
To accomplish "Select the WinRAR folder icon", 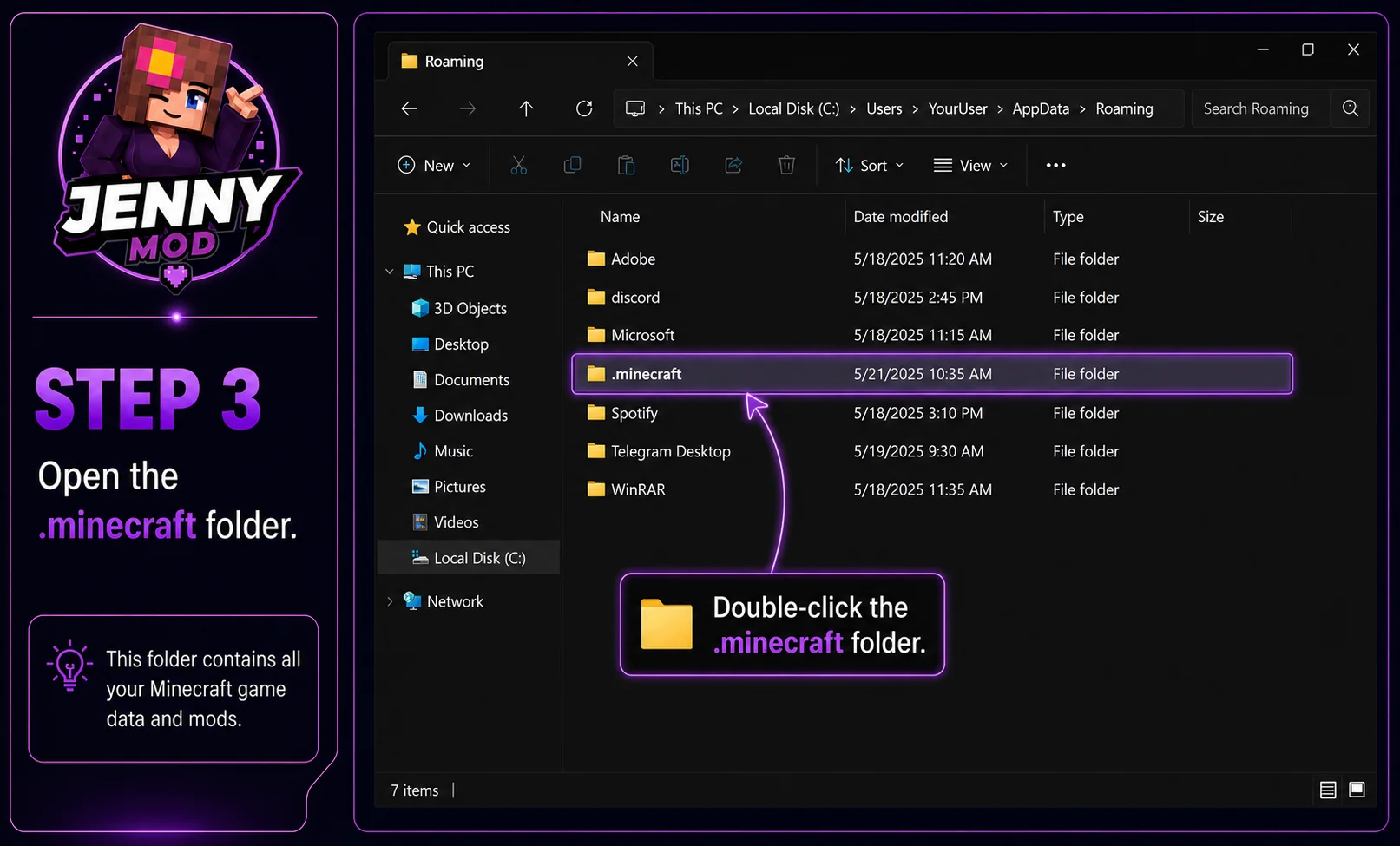I will (596, 489).
